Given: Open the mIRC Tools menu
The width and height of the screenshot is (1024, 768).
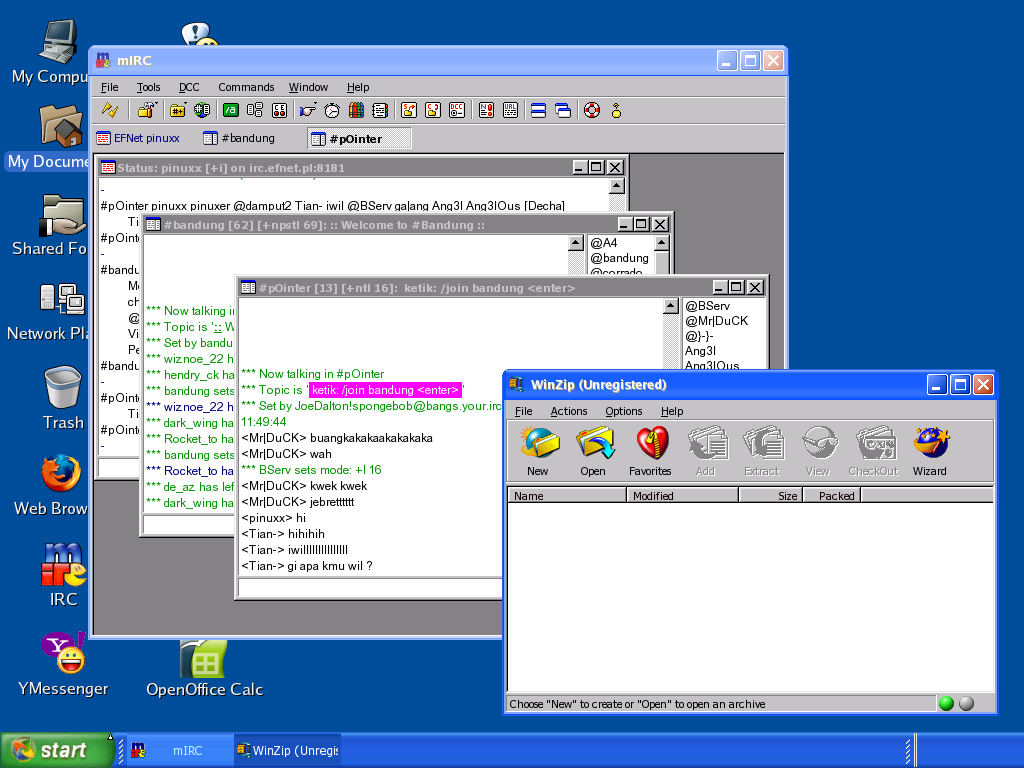Looking at the screenshot, I should [148, 87].
